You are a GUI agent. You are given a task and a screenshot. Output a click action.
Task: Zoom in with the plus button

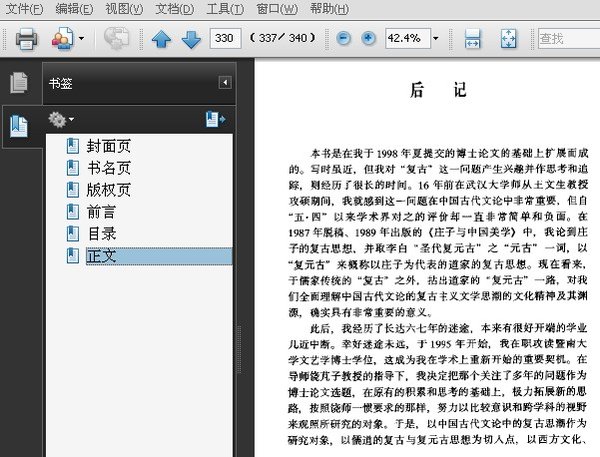pyautogui.click(x=368, y=38)
